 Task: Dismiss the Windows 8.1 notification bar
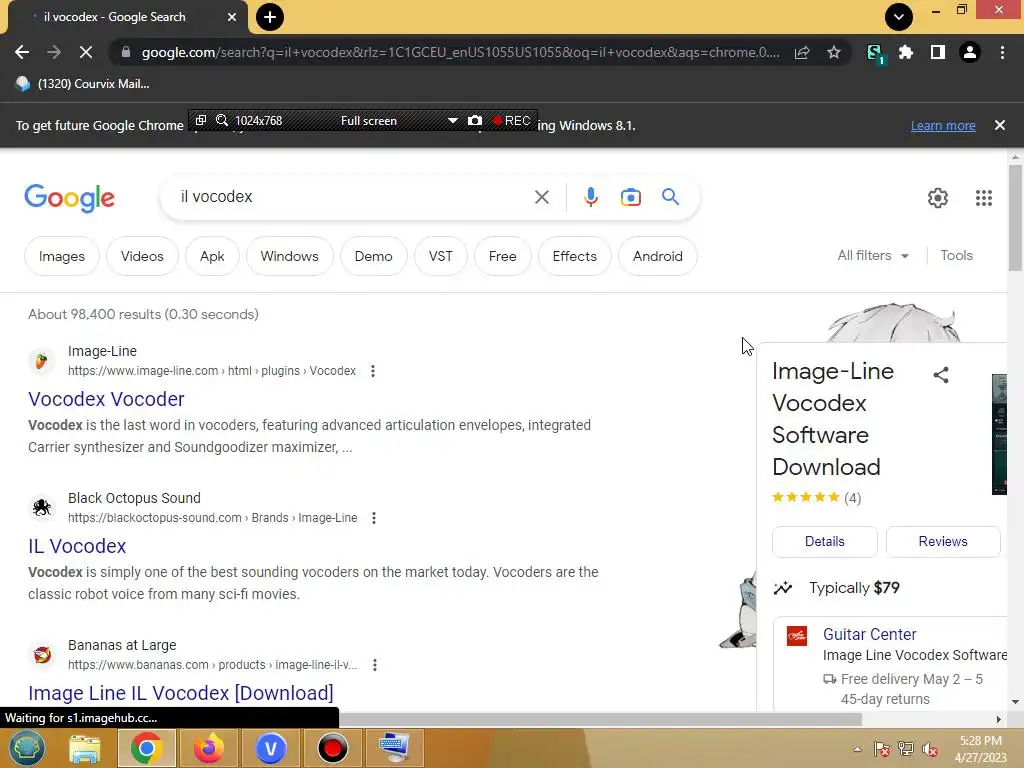[x=1000, y=125]
